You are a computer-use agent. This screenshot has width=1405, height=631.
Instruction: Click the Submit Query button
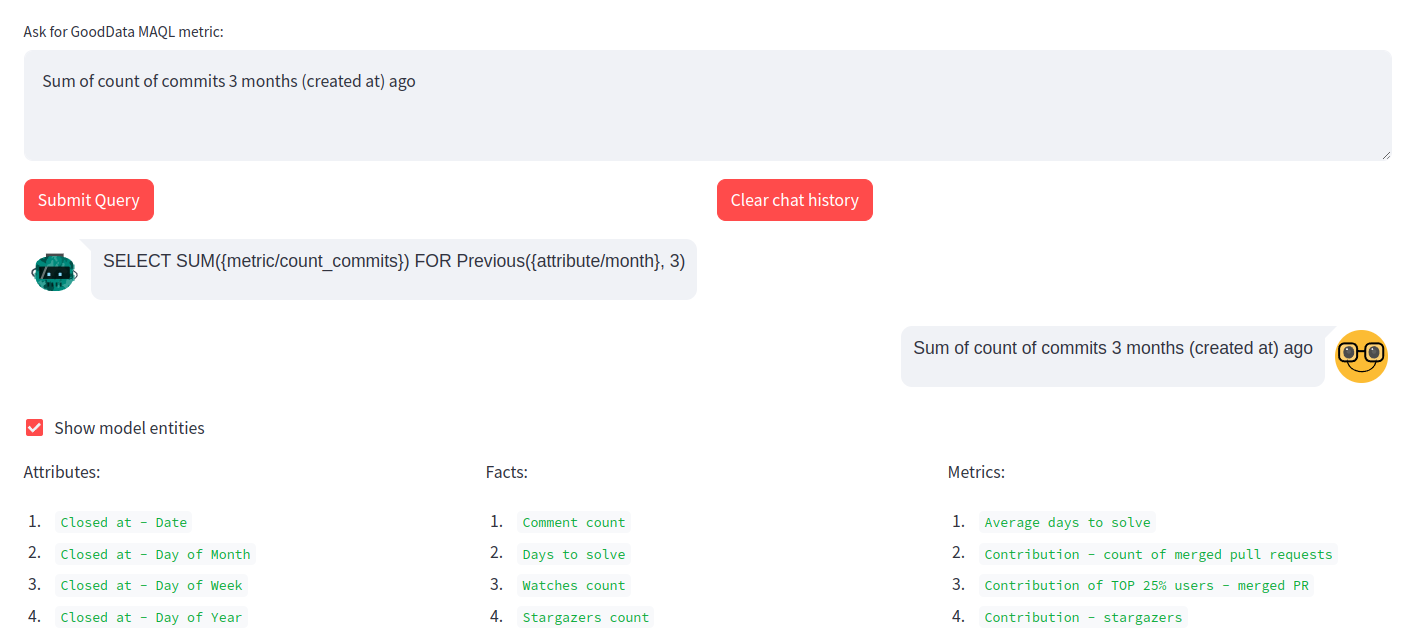(x=88, y=199)
